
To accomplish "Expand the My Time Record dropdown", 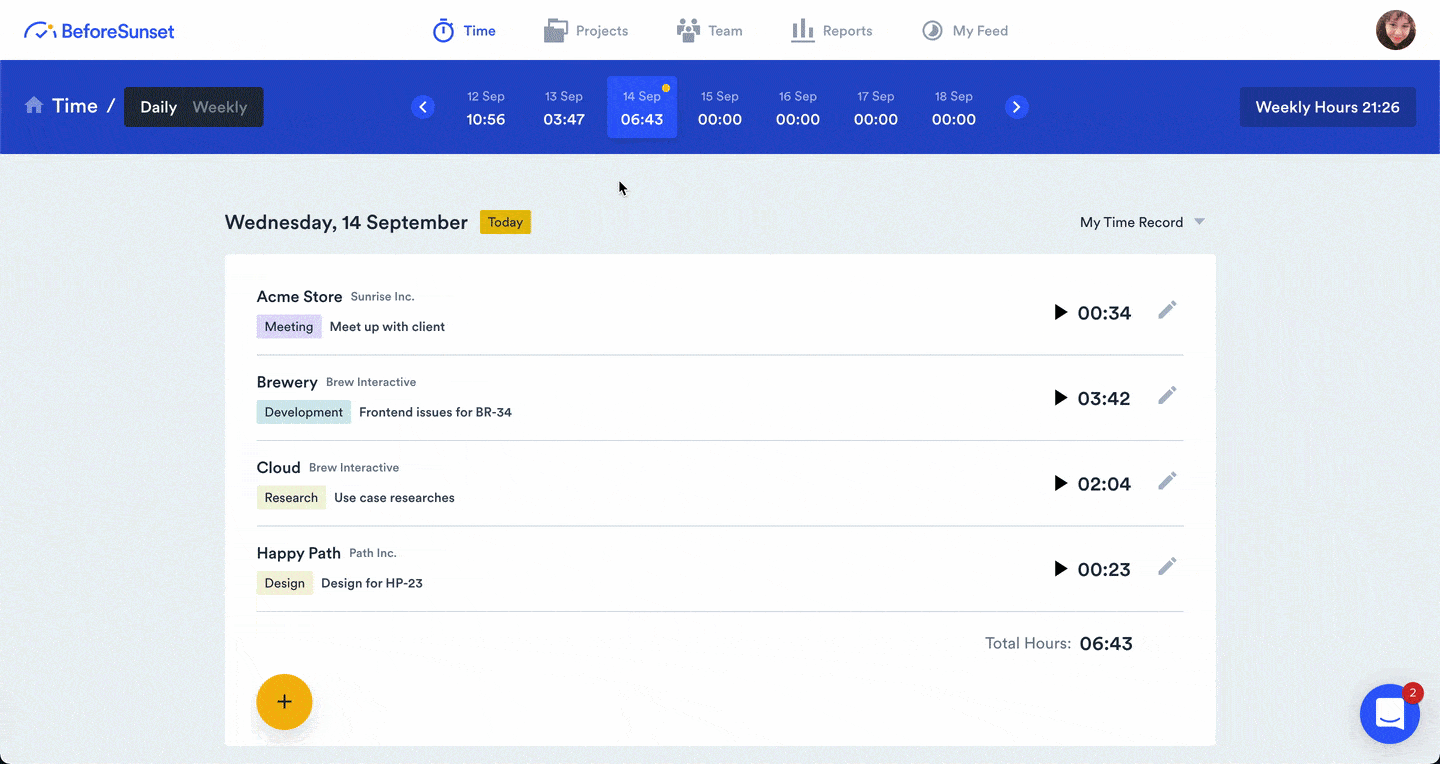I will 1142,222.
